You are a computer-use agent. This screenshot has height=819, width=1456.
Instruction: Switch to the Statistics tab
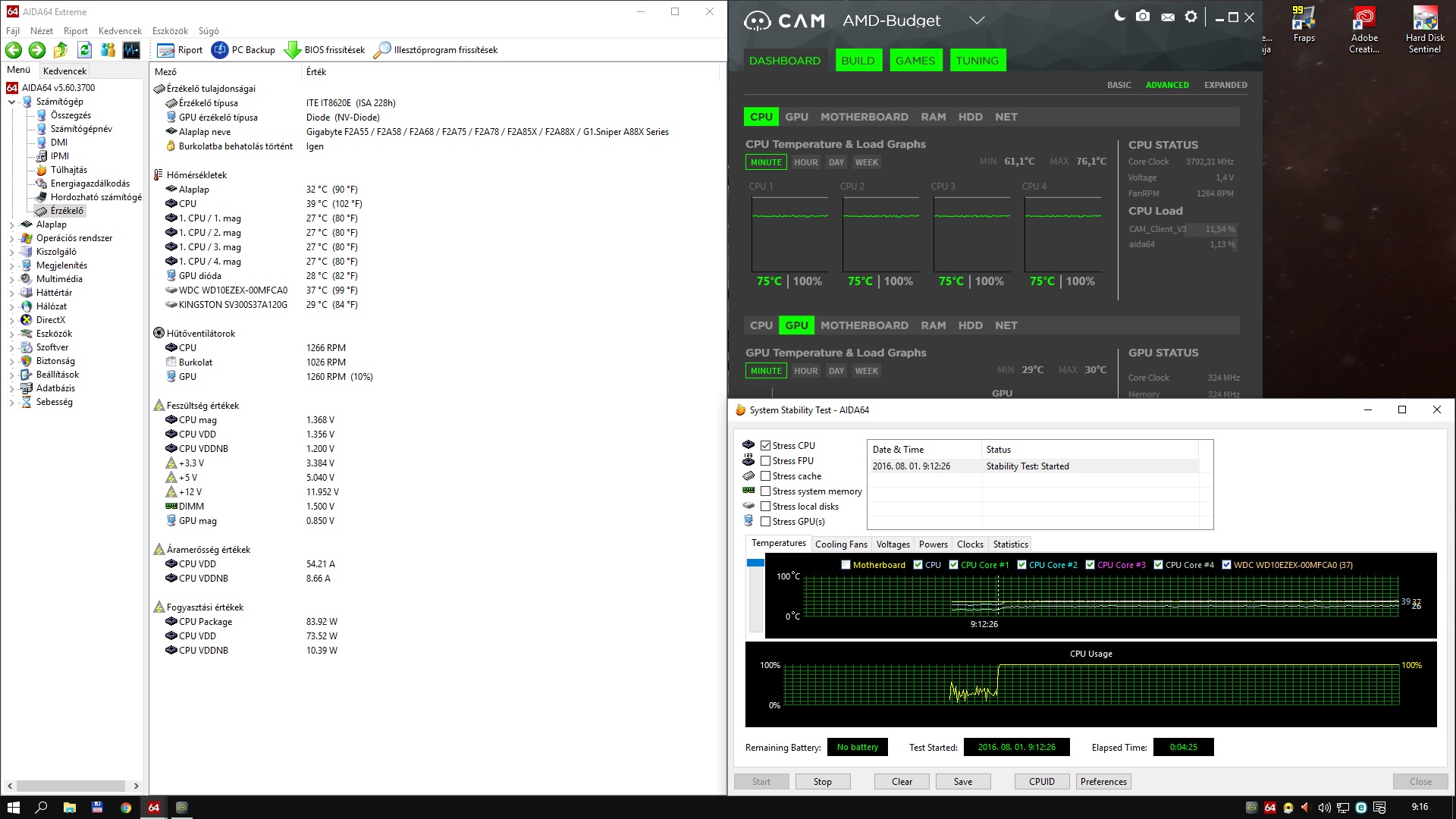tap(1010, 544)
